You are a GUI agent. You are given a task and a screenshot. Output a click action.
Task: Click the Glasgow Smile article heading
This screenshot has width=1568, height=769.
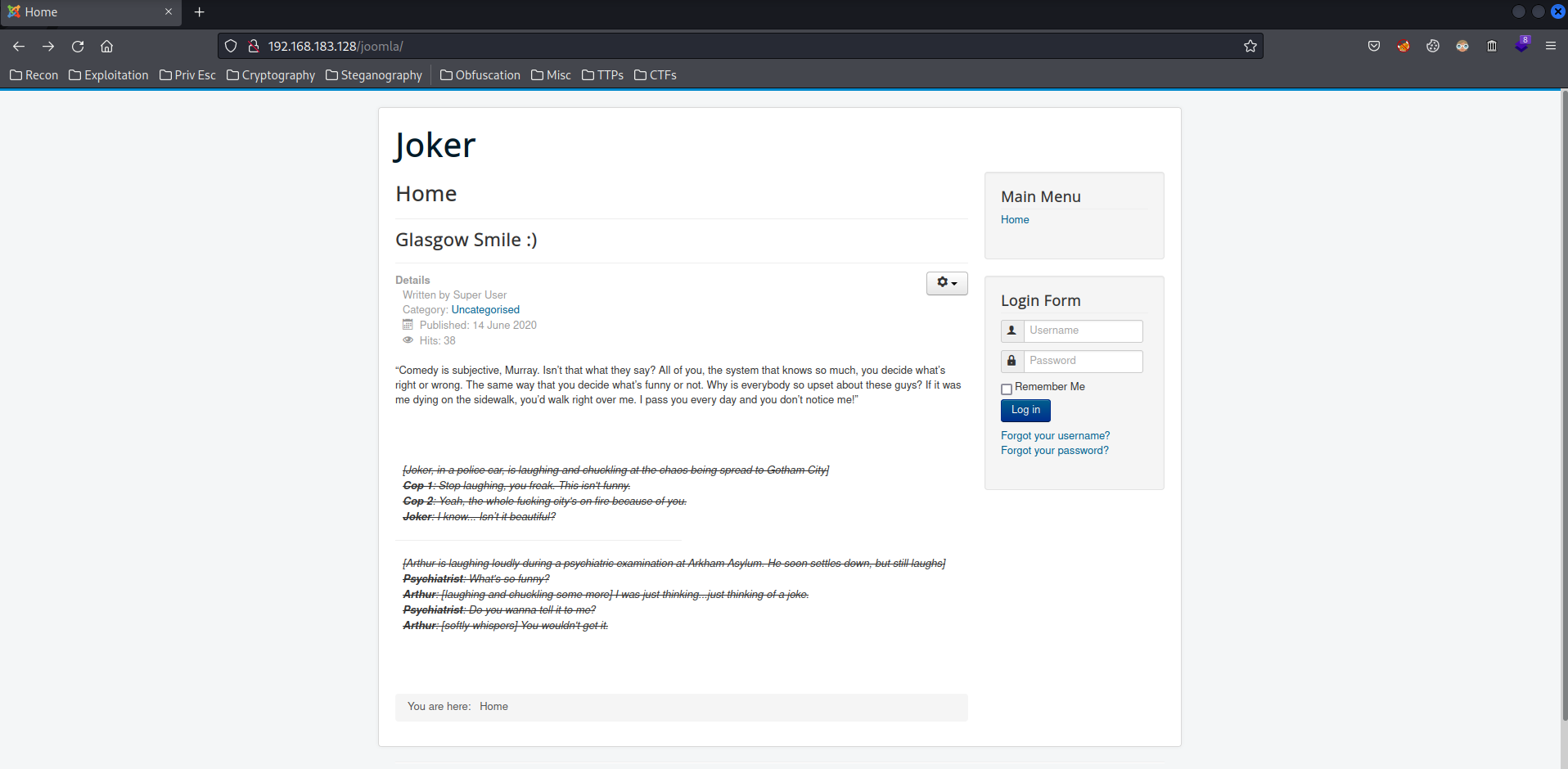466,241
